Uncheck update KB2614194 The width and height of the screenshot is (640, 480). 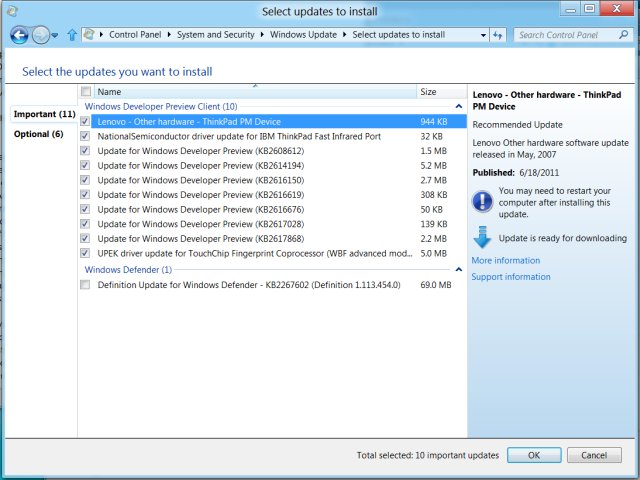[x=85, y=165]
